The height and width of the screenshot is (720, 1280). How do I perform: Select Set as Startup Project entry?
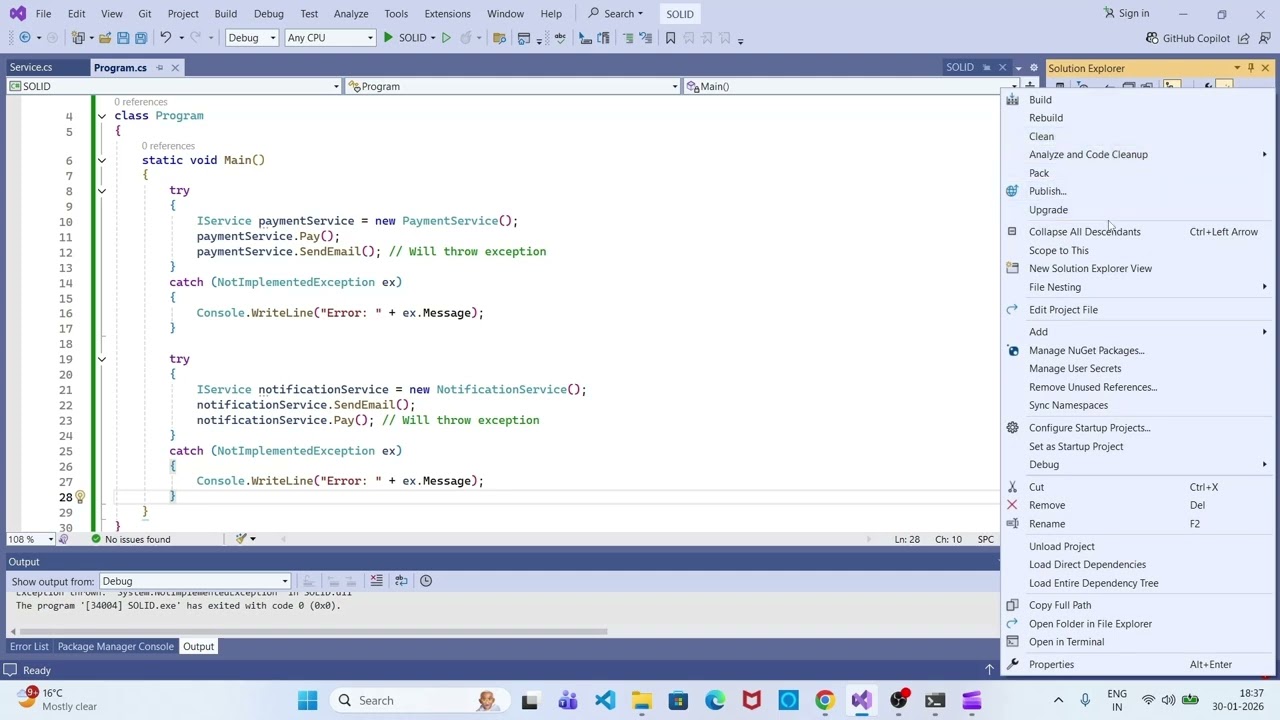point(1138,447)
